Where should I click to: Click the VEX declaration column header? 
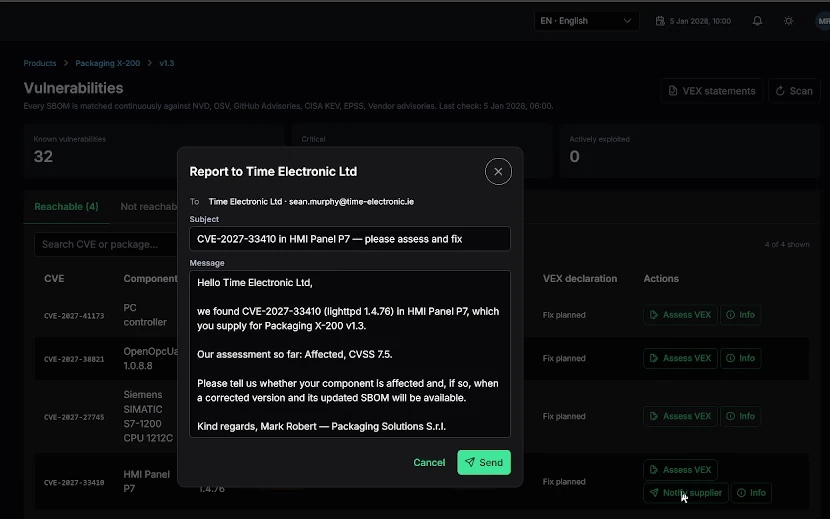pyautogui.click(x=580, y=279)
